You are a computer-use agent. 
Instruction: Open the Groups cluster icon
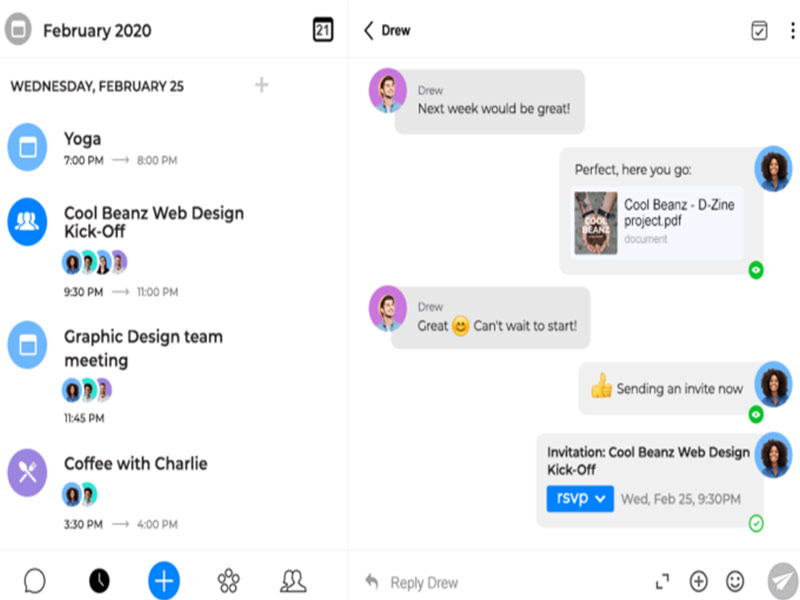228,580
